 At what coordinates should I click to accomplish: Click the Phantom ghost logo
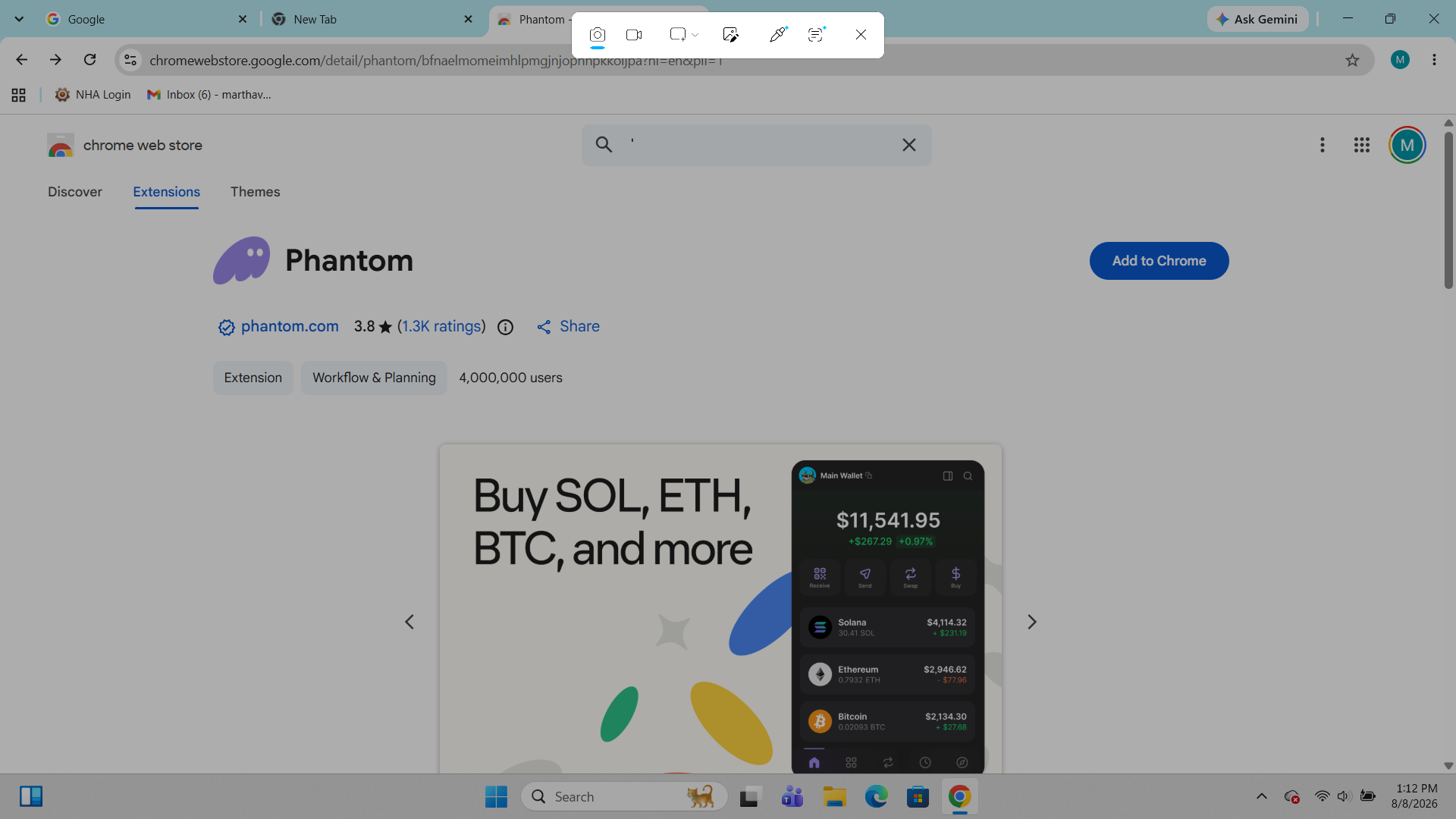point(241,260)
